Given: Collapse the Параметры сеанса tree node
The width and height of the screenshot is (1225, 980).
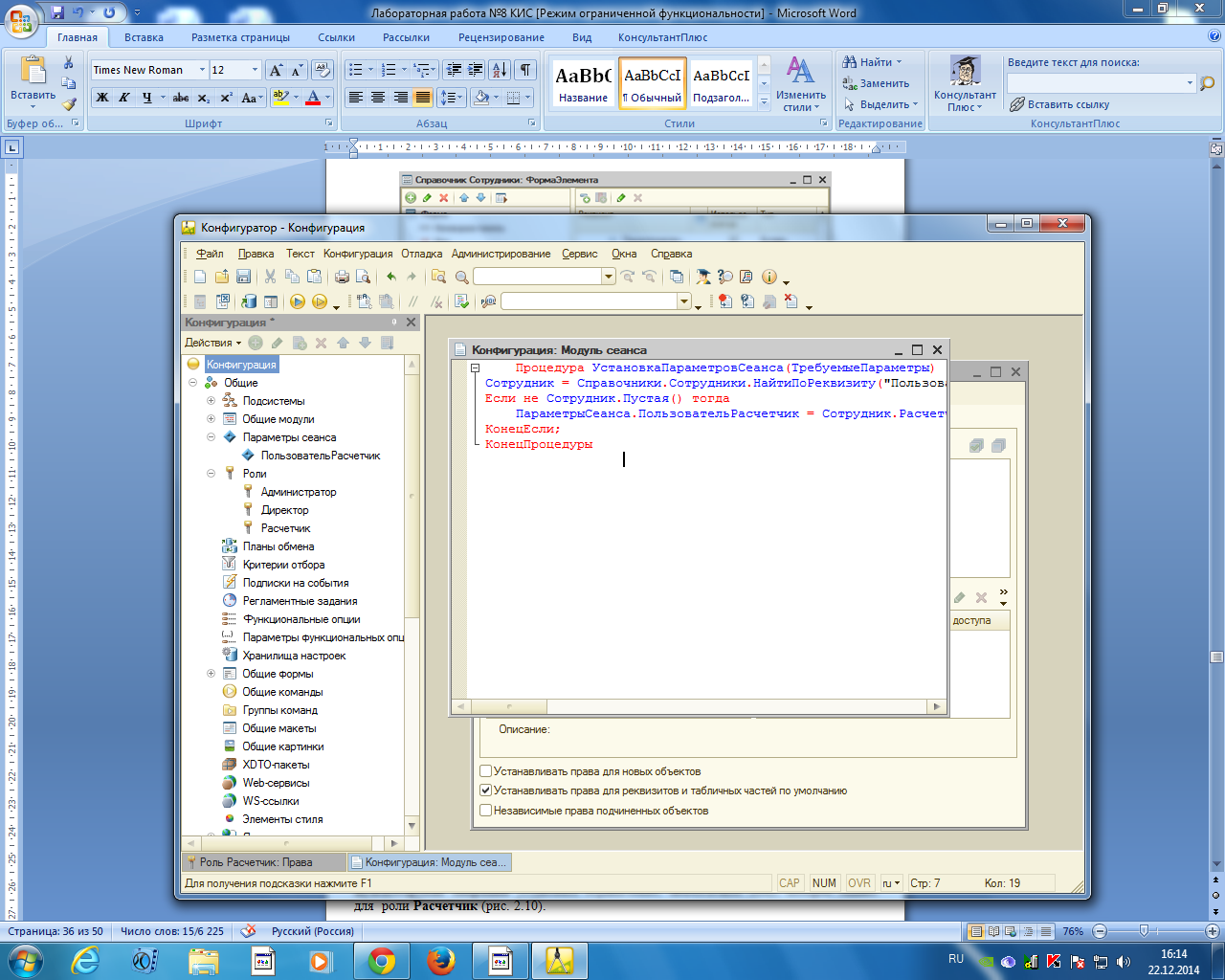Looking at the screenshot, I should pyautogui.click(x=211, y=437).
